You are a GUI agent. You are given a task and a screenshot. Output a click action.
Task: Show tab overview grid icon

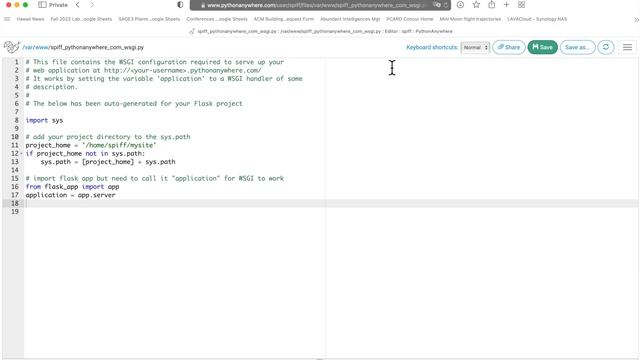(521, 5)
